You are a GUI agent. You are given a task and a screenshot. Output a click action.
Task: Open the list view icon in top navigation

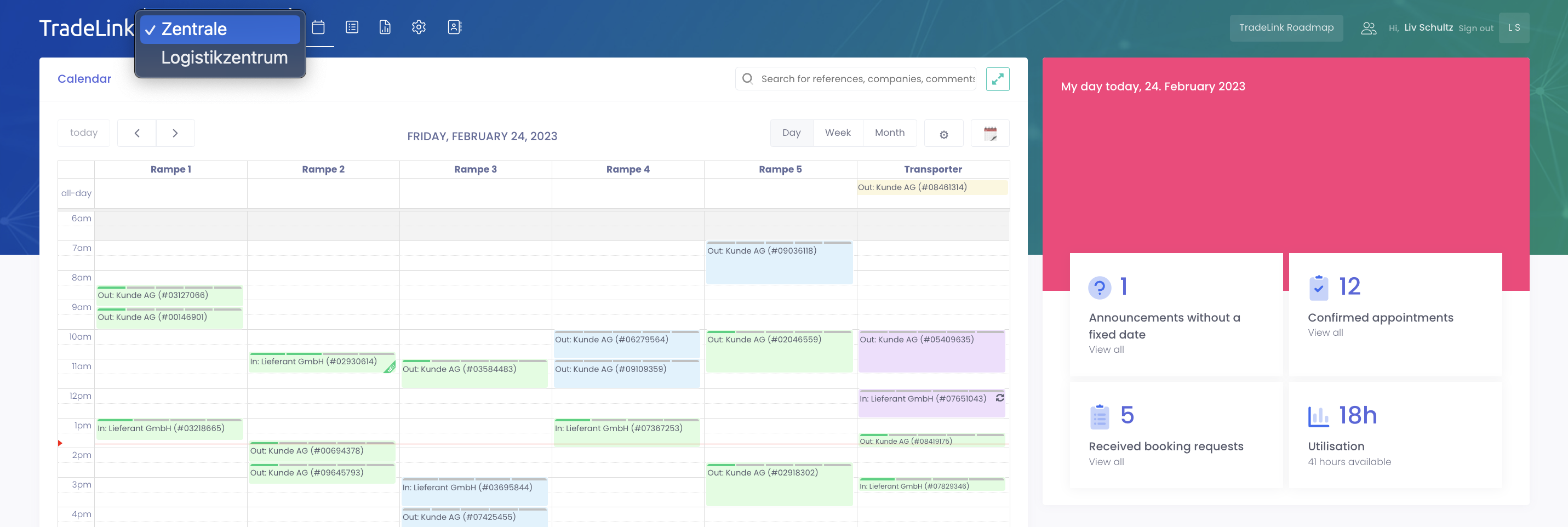[x=352, y=27]
